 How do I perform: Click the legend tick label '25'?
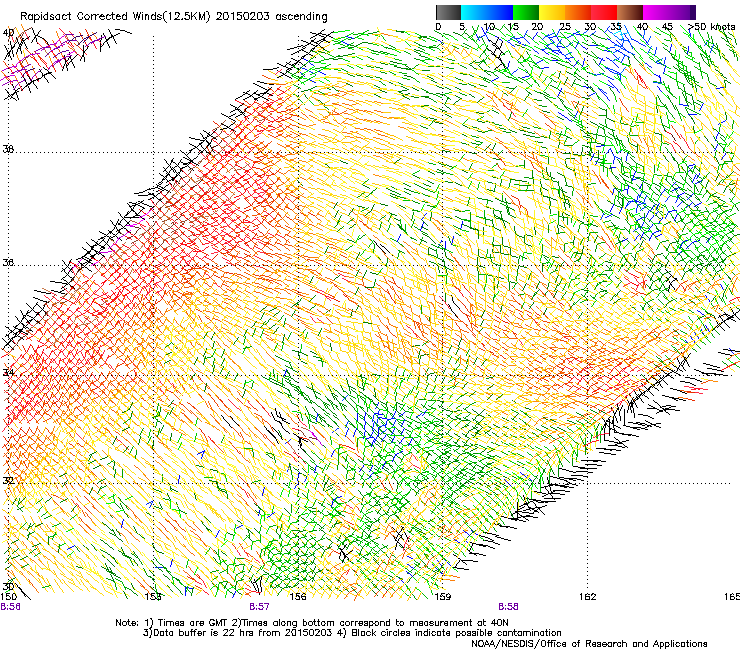[x=564, y=27]
